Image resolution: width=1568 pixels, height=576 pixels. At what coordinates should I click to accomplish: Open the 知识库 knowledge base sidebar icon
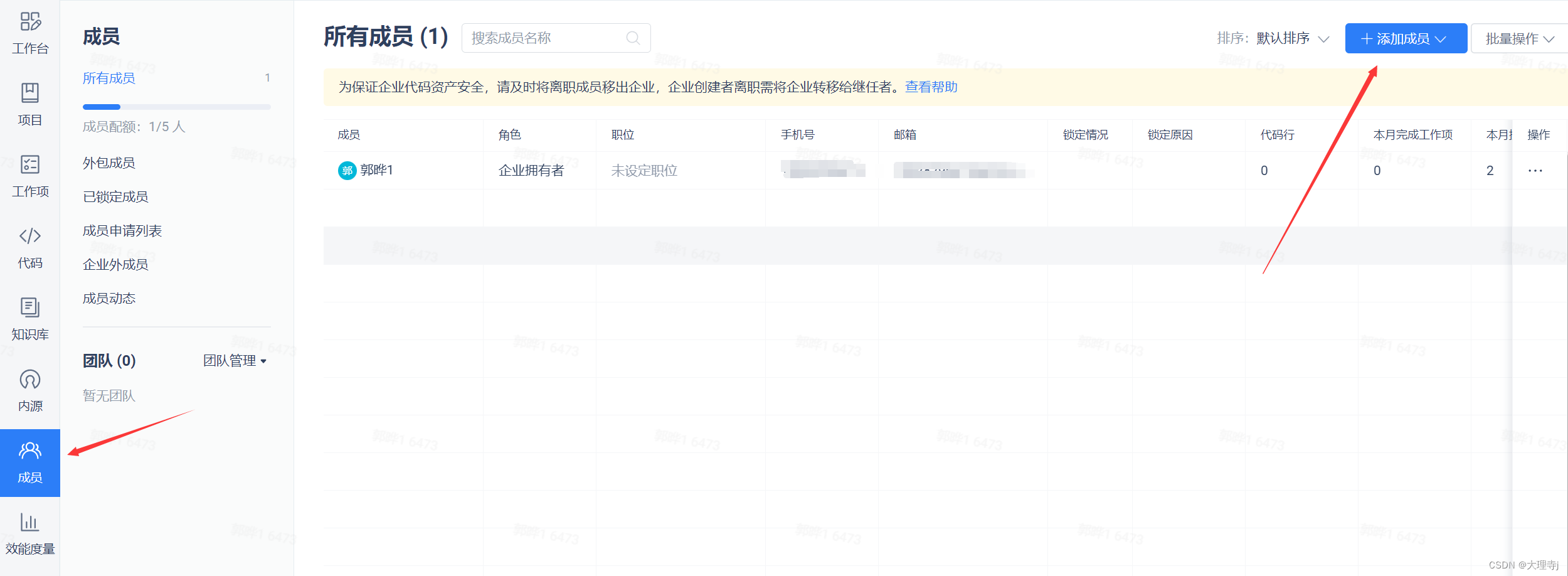[30, 319]
